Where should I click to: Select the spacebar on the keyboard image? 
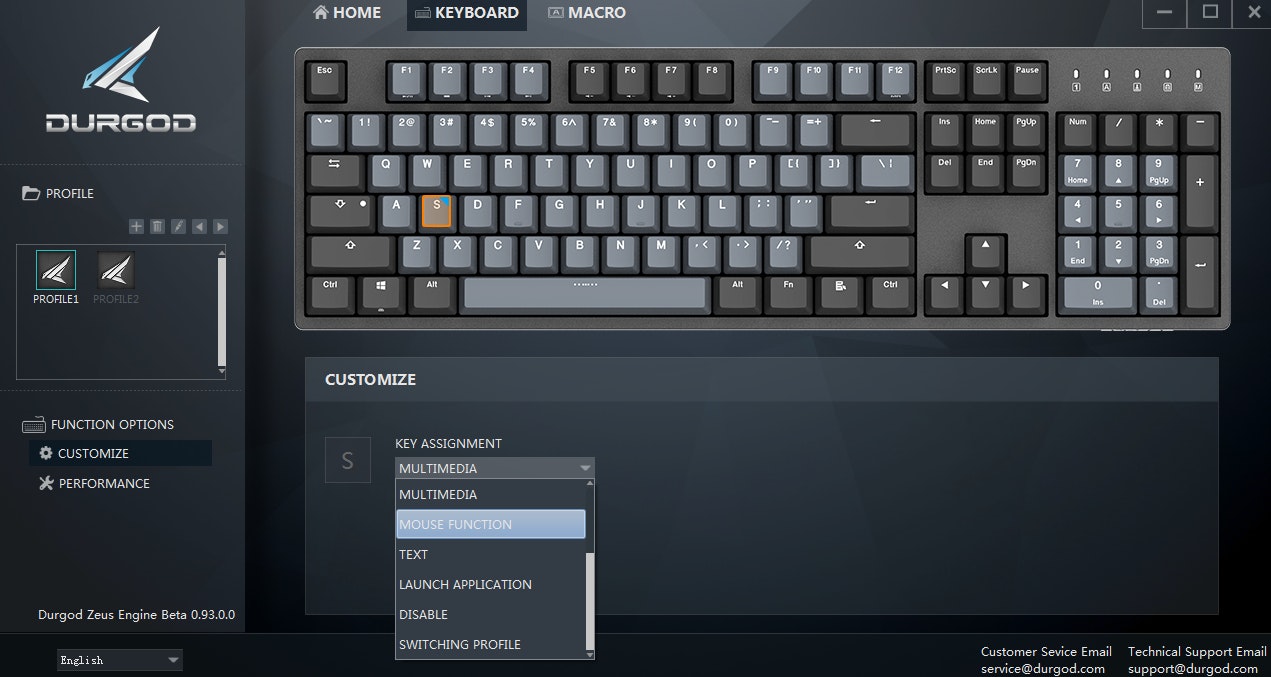click(x=586, y=294)
